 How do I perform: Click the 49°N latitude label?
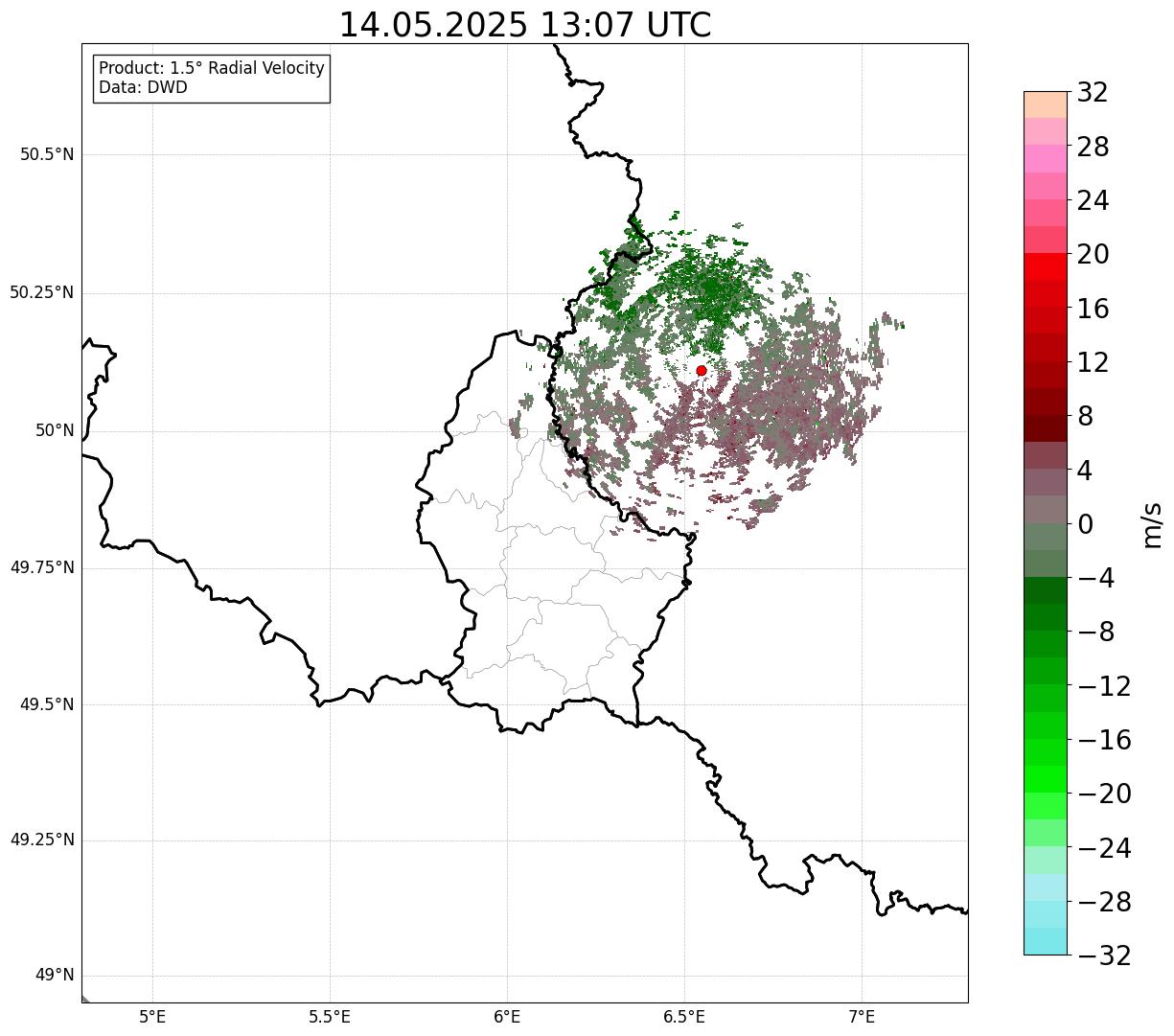tap(55, 976)
